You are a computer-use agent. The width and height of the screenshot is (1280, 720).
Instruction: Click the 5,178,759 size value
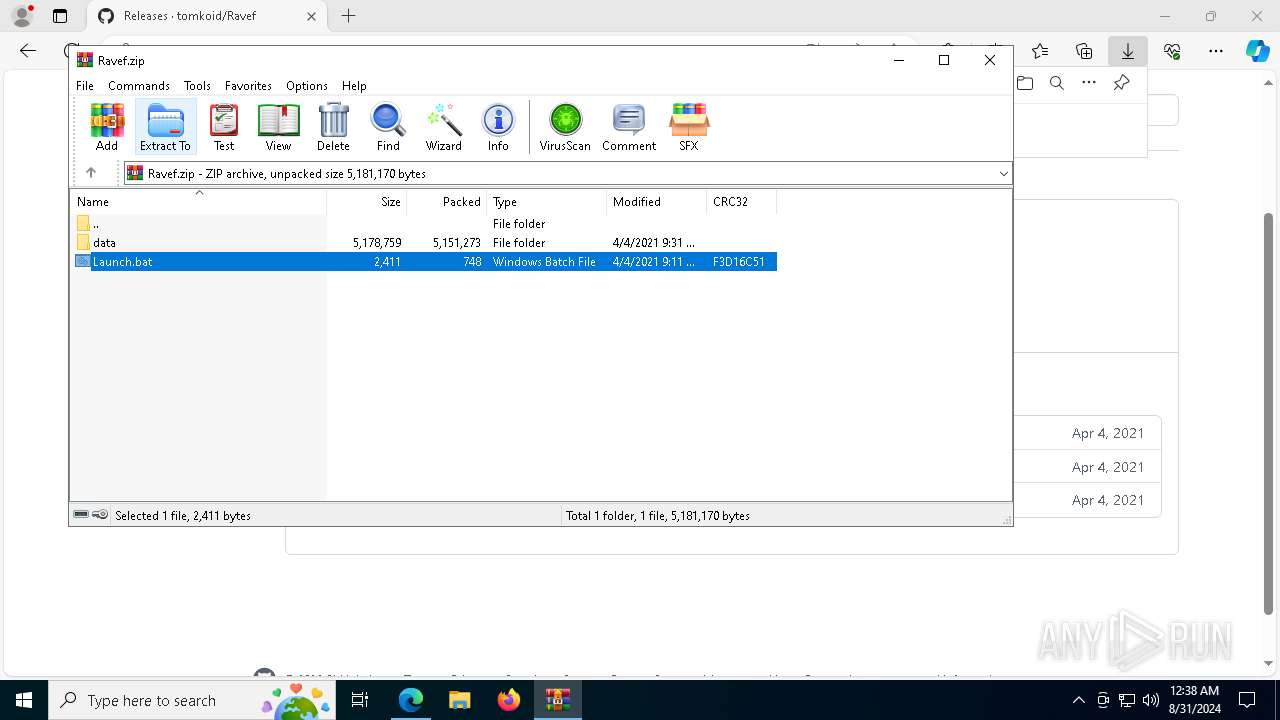(377, 243)
